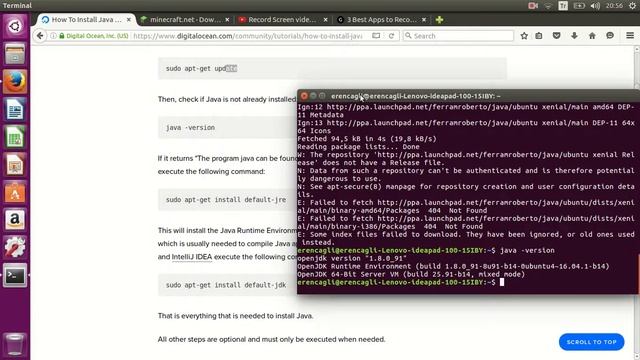
Task: Open Firefox hamburger menu
Action: [x=630, y=36]
